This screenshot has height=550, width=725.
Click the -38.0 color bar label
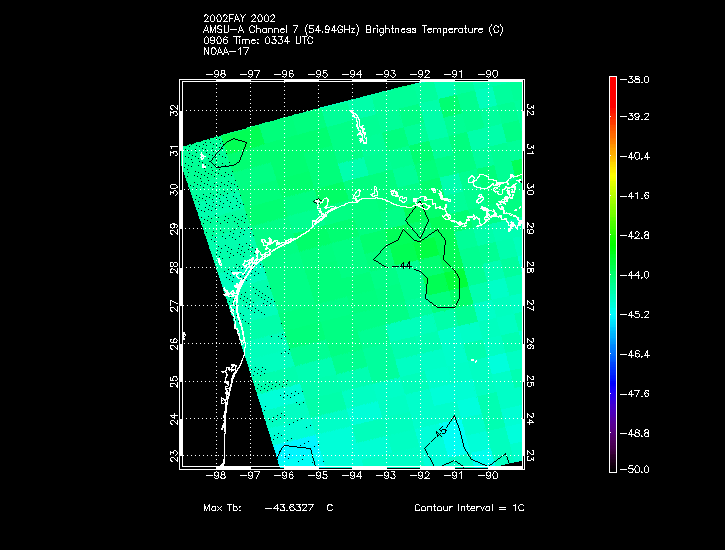pos(634,79)
